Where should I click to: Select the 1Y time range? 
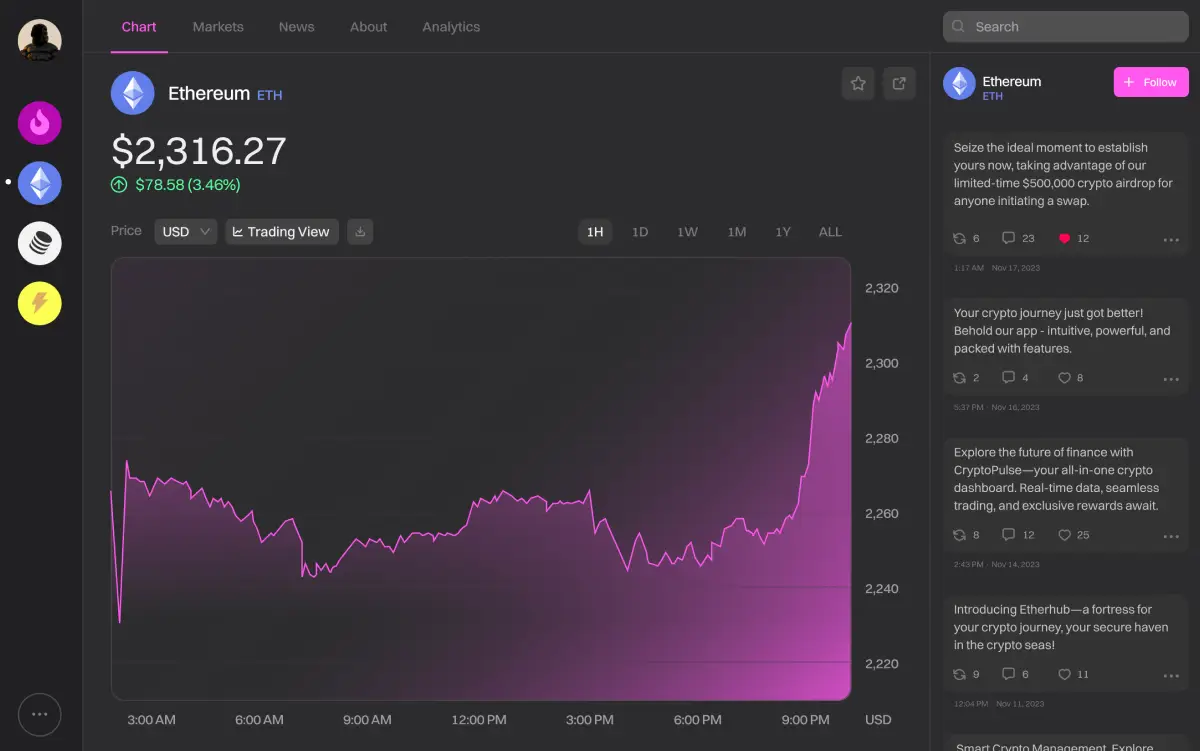point(783,232)
